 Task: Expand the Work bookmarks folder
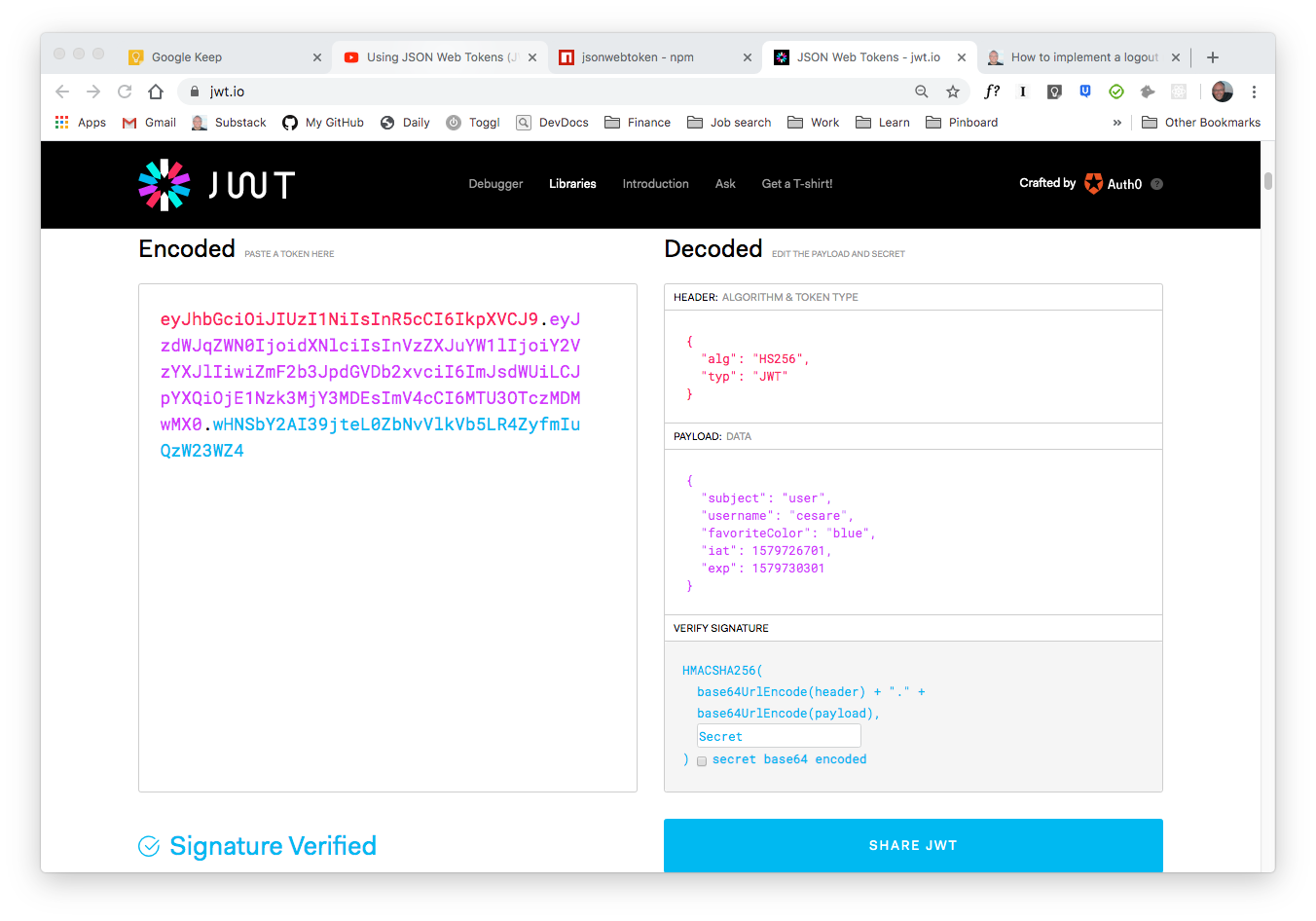coord(813,123)
